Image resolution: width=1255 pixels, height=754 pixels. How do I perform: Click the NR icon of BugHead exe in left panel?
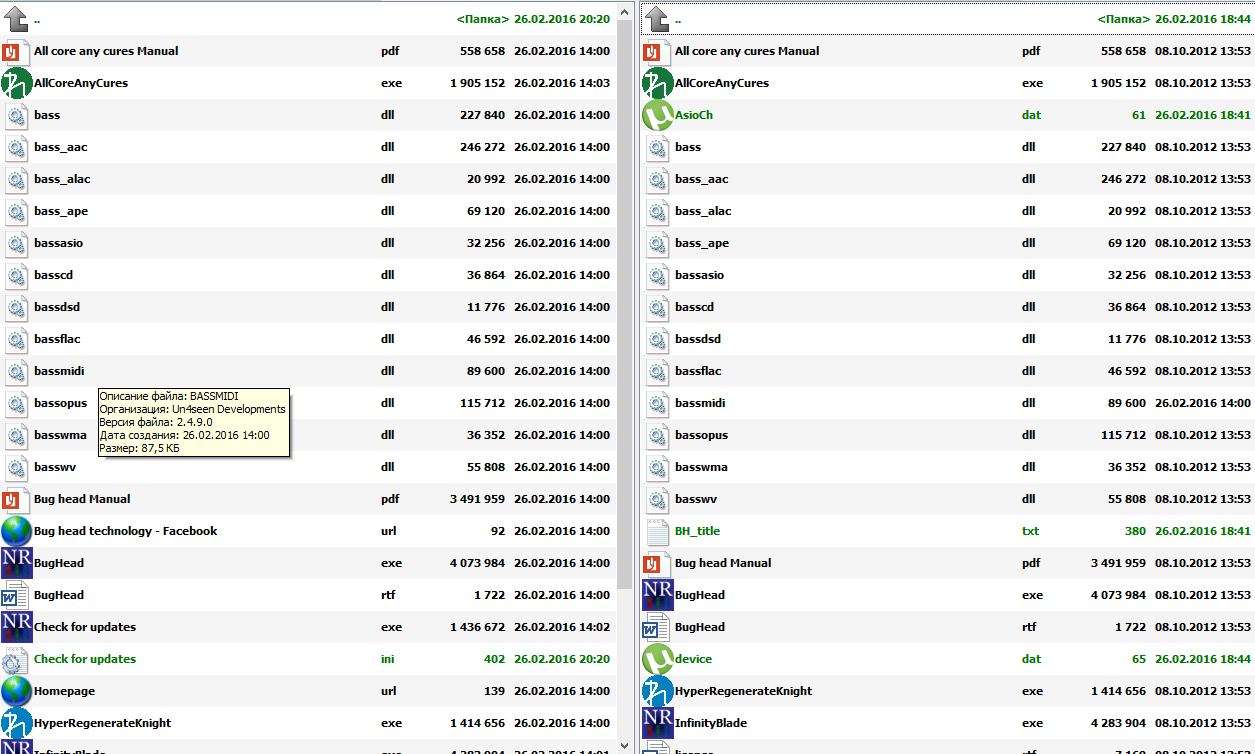tap(16, 563)
